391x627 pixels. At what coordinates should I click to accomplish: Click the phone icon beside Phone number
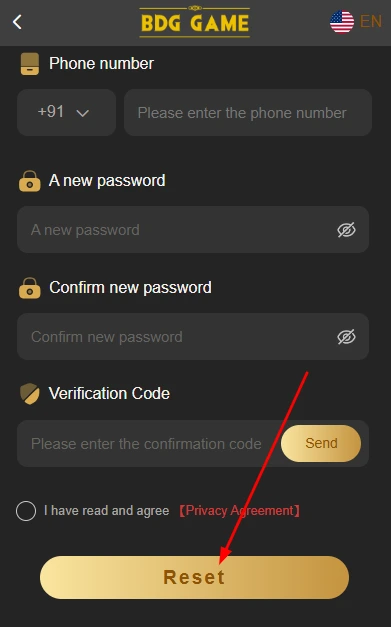point(30,64)
